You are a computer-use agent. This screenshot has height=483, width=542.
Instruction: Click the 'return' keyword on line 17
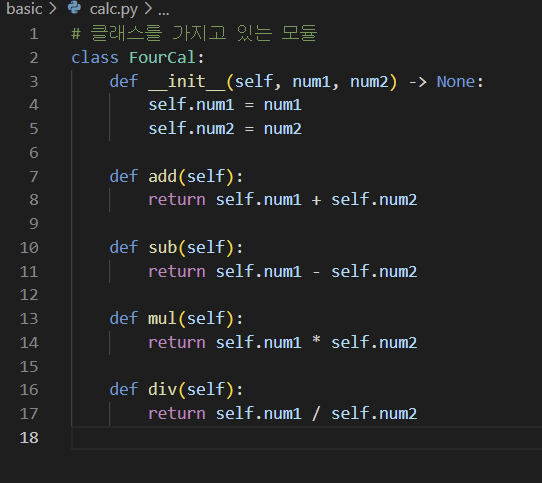point(177,414)
